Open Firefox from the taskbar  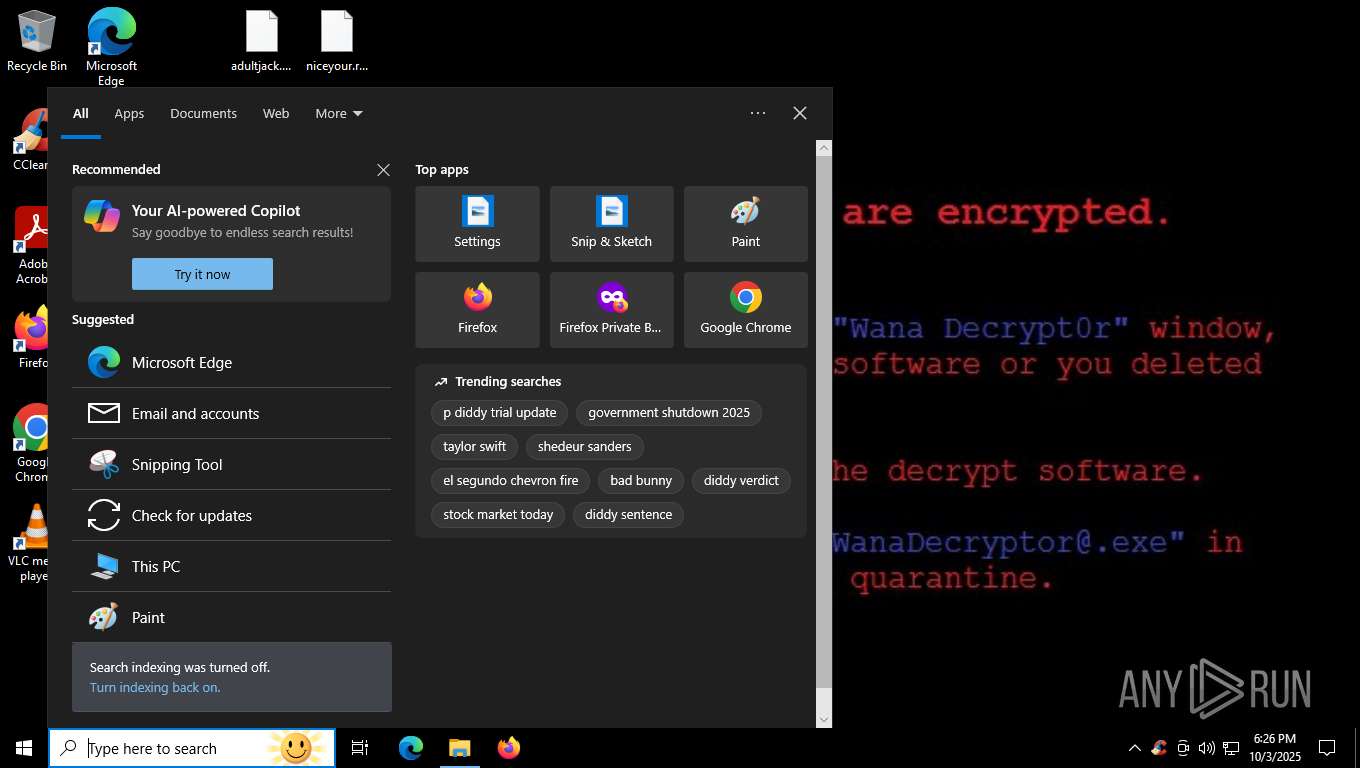pos(509,748)
